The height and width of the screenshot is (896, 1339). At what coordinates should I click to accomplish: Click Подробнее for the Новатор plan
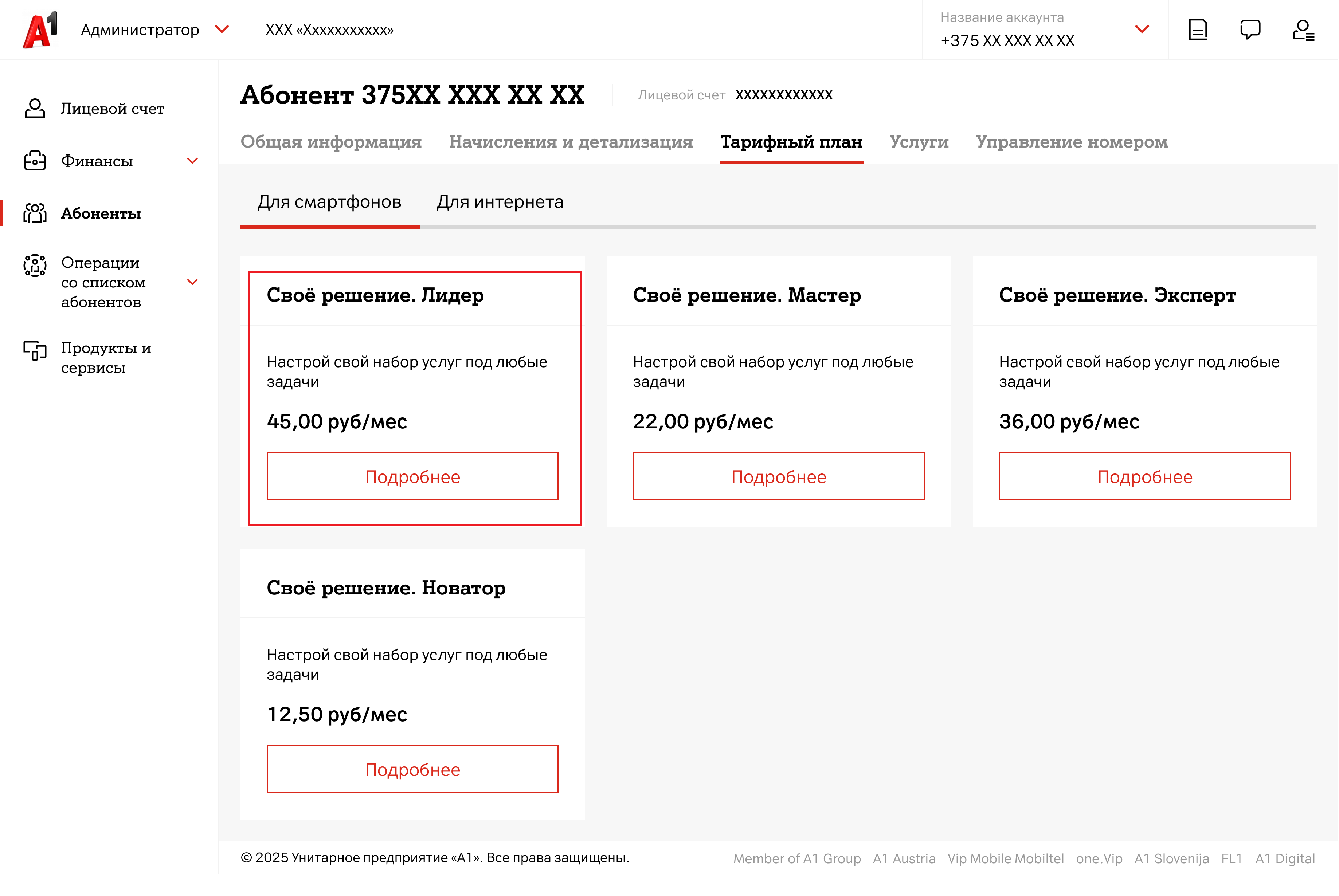point(412,769)
